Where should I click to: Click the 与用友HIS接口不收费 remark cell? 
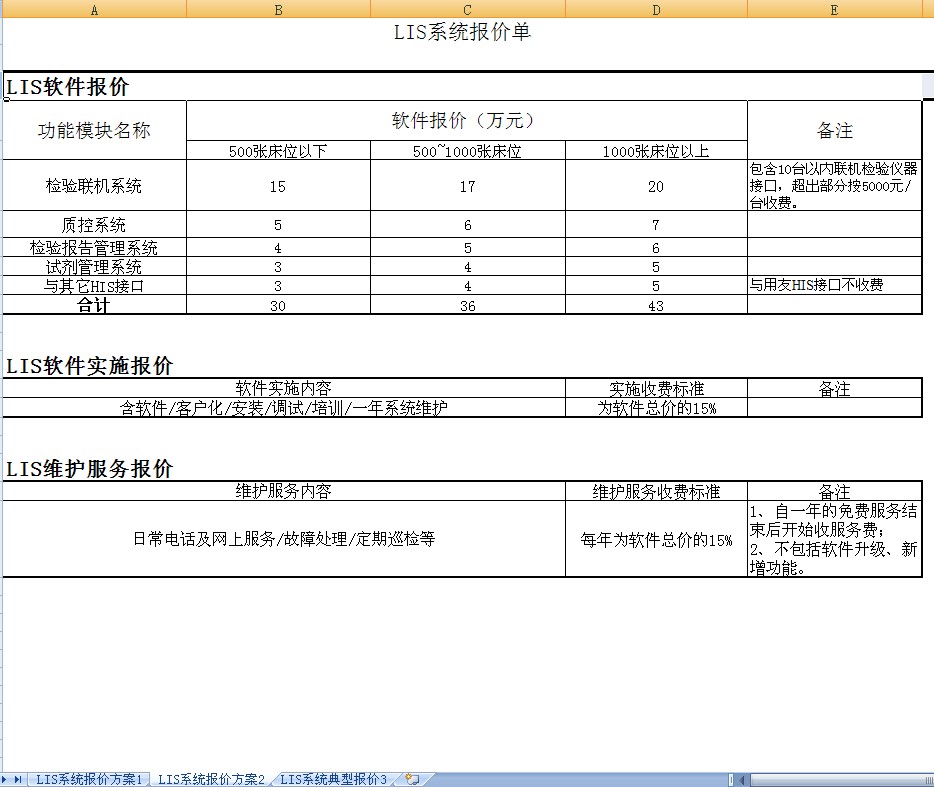point(834,285)
